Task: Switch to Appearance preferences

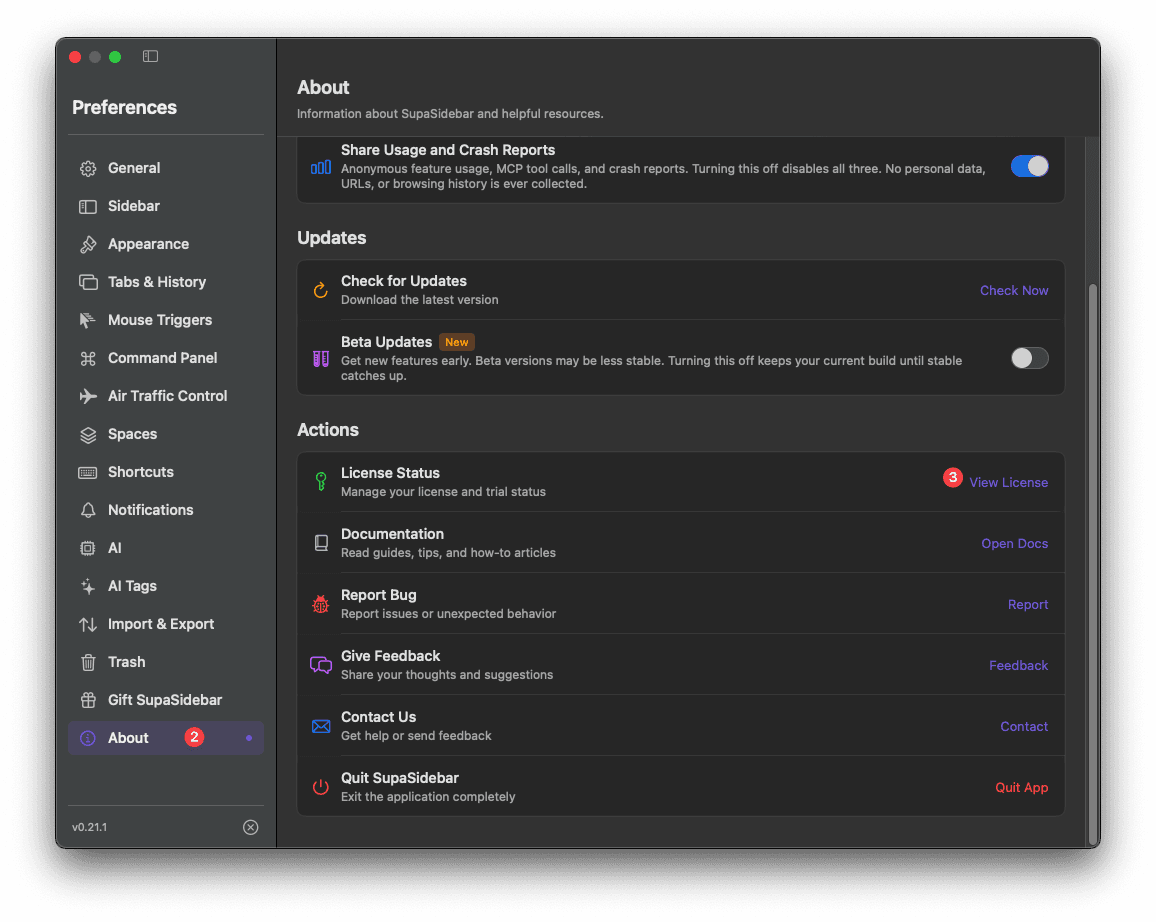Action: click(x=166, y=244)
